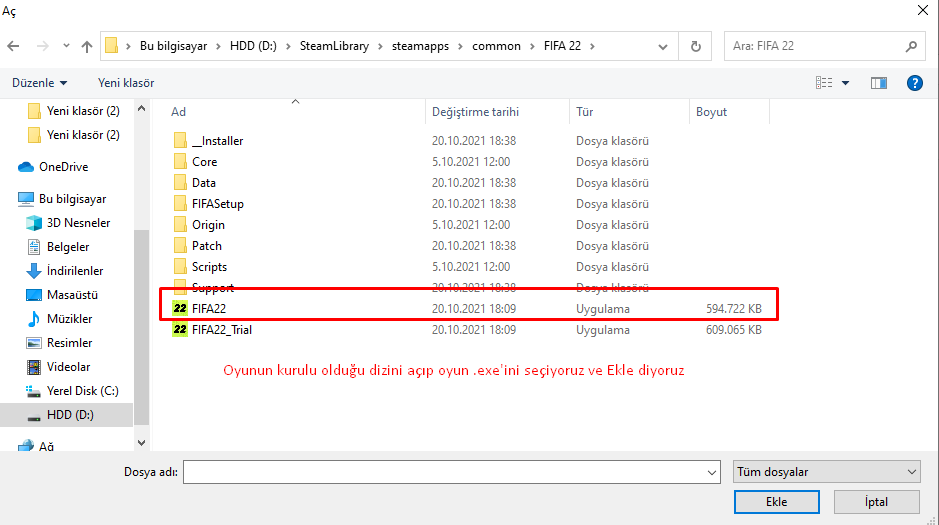This screenshot has width=939, height=525.
Task: Open OneDrive in the sidebar
Action: 63,167
